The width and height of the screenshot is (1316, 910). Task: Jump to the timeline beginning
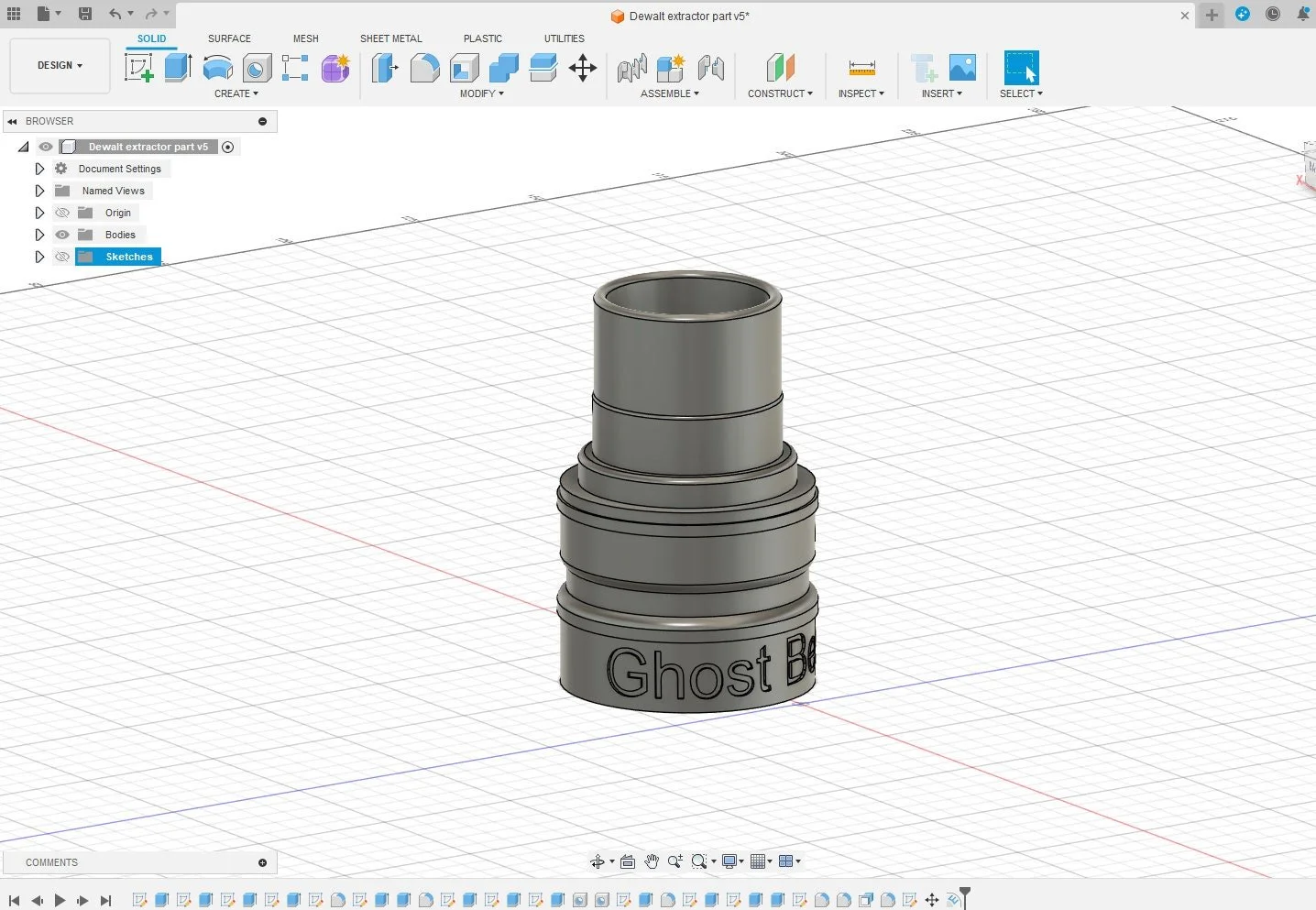point(14,901)
